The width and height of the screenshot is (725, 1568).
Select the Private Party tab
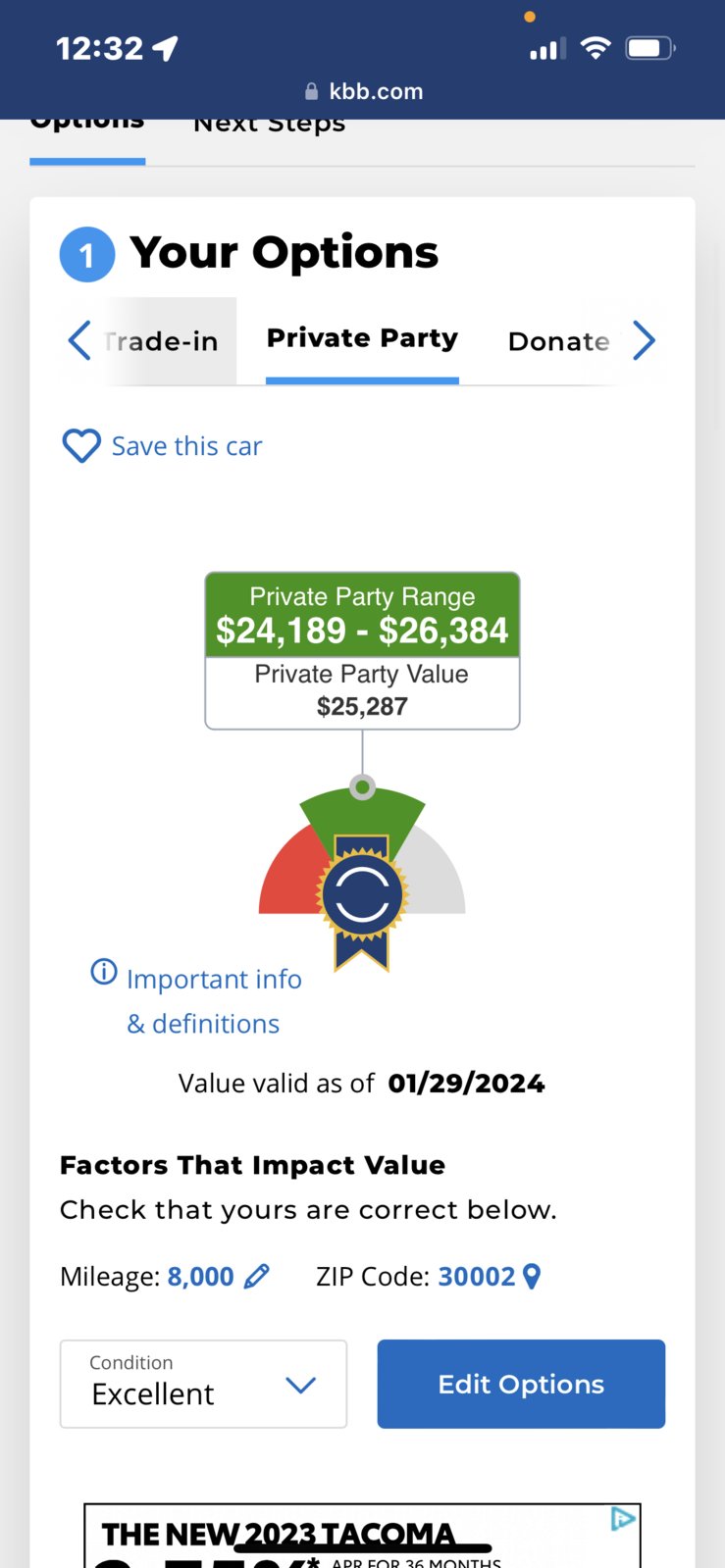pyautogui.click(x=362, y=338)
